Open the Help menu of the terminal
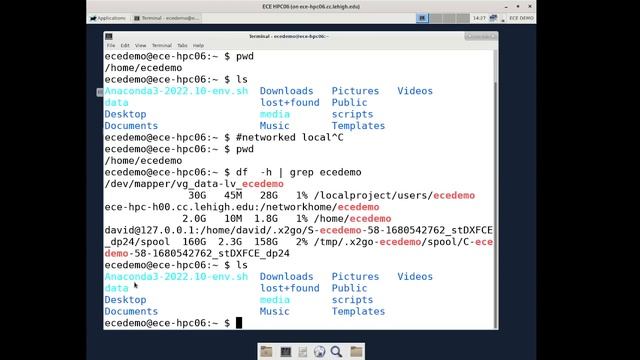The image size is (640, 360). point(198,45)
